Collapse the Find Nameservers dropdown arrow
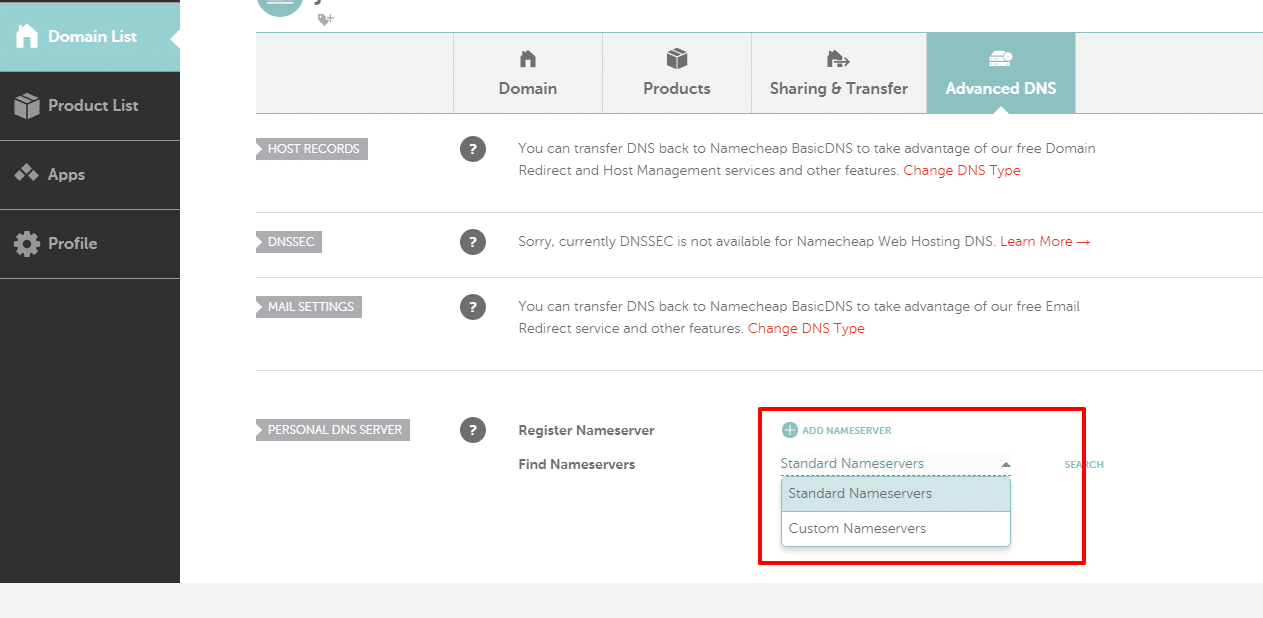 point(1005,465)
